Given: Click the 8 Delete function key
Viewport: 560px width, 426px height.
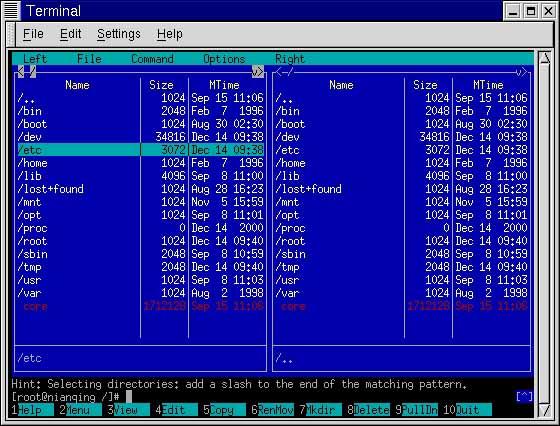Looking at the screenshot, I should point(368,410).
